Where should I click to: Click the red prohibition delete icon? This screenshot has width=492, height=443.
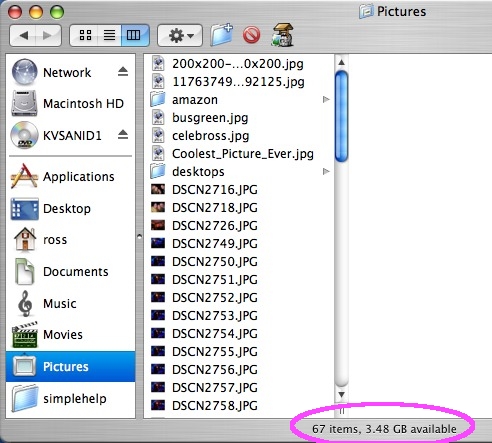[x=251, y=35]
